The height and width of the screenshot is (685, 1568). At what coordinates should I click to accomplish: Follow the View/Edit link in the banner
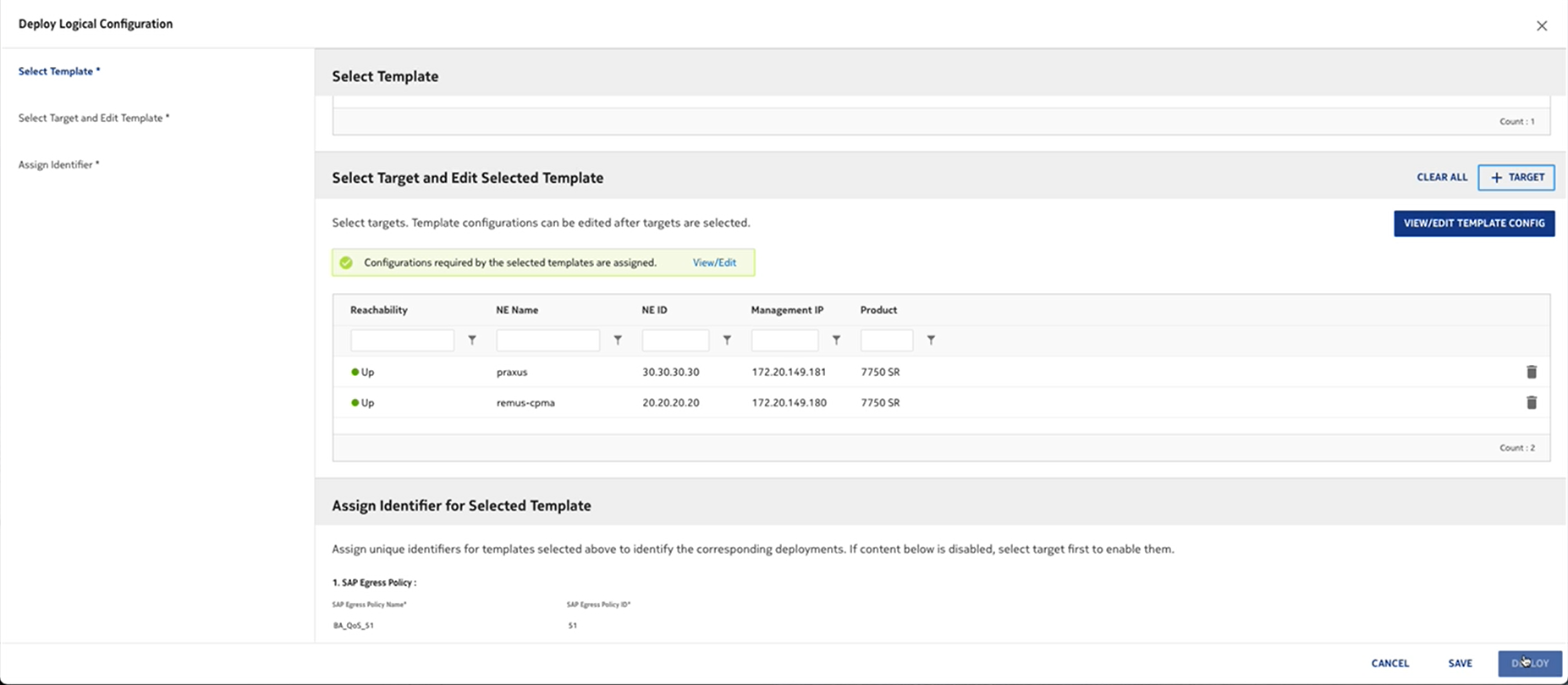[714, 262]
